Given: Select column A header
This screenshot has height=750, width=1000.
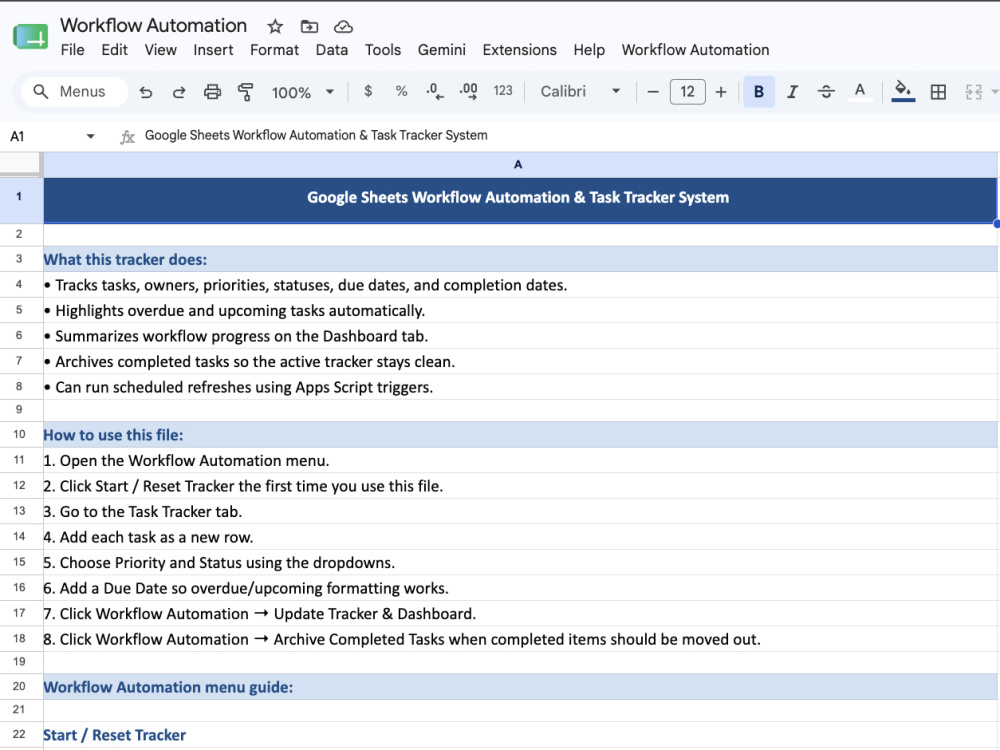Looking at the screenshot, I should click(518, 165).
